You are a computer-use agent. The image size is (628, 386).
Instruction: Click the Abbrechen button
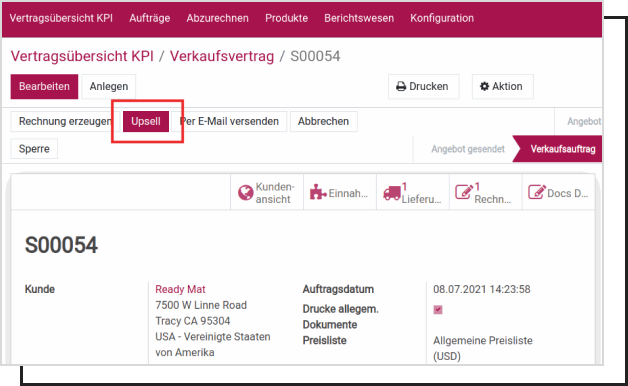pyautogui.click(x=323, y=121)
